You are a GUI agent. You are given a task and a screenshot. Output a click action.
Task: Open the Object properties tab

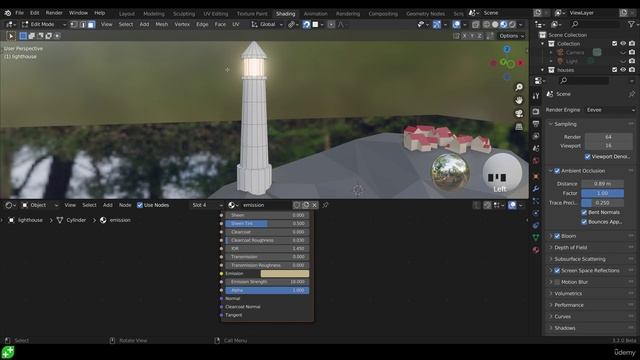(x=536, y=176)
